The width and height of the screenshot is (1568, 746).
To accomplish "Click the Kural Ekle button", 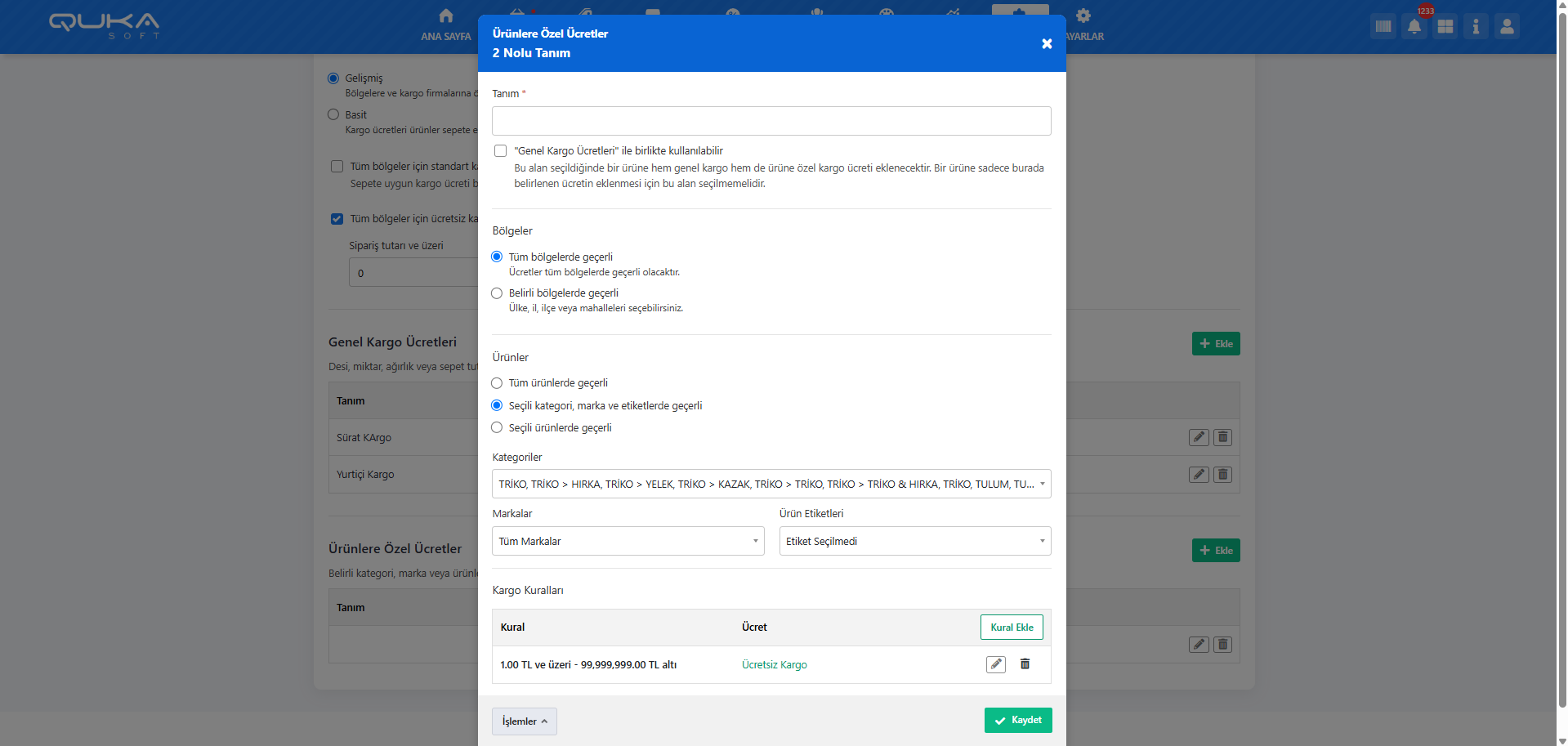I will [1012, 628].
